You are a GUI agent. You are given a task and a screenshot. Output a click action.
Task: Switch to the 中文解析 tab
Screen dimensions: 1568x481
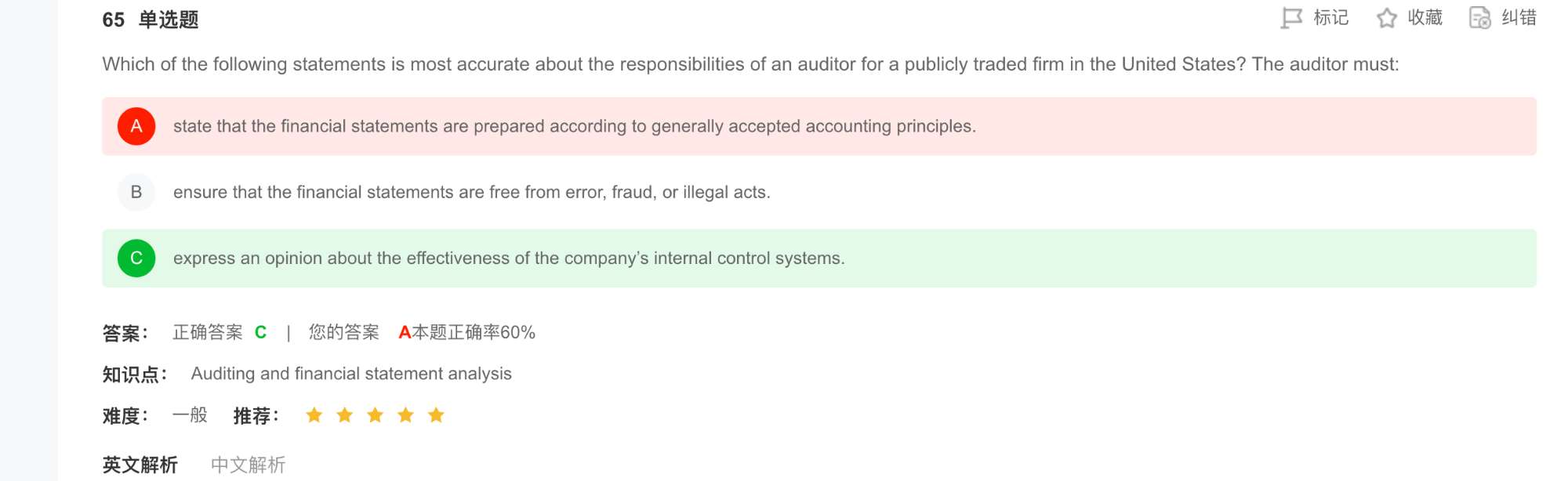point(248,465)
